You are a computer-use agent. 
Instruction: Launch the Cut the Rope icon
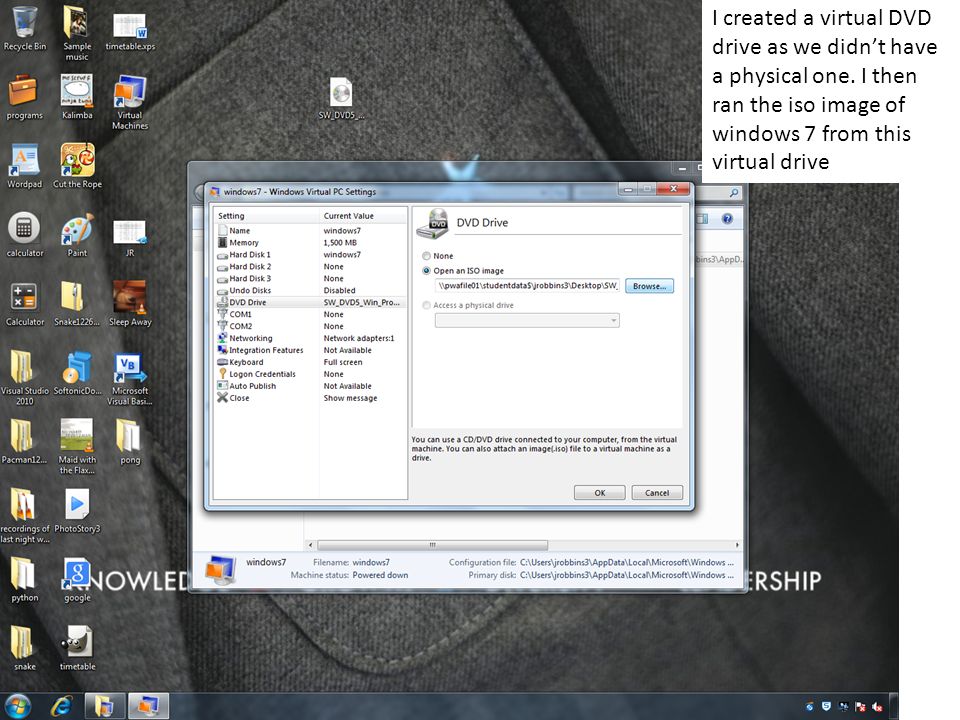click(77, 165)
